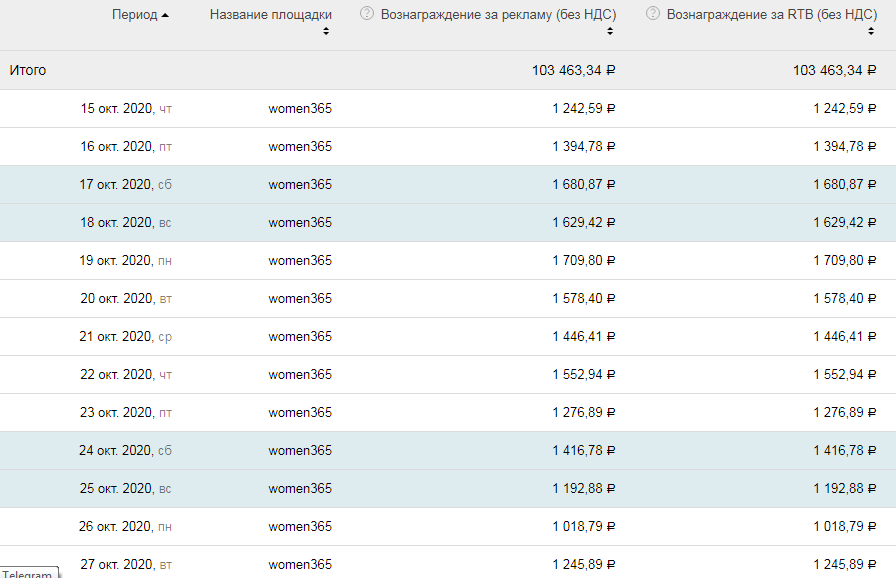Image resolution: width=896 pixels, height=578 pixels.
Task: Click sort arrows under the RTB reward column header
Action: click(x=872, y=32)
